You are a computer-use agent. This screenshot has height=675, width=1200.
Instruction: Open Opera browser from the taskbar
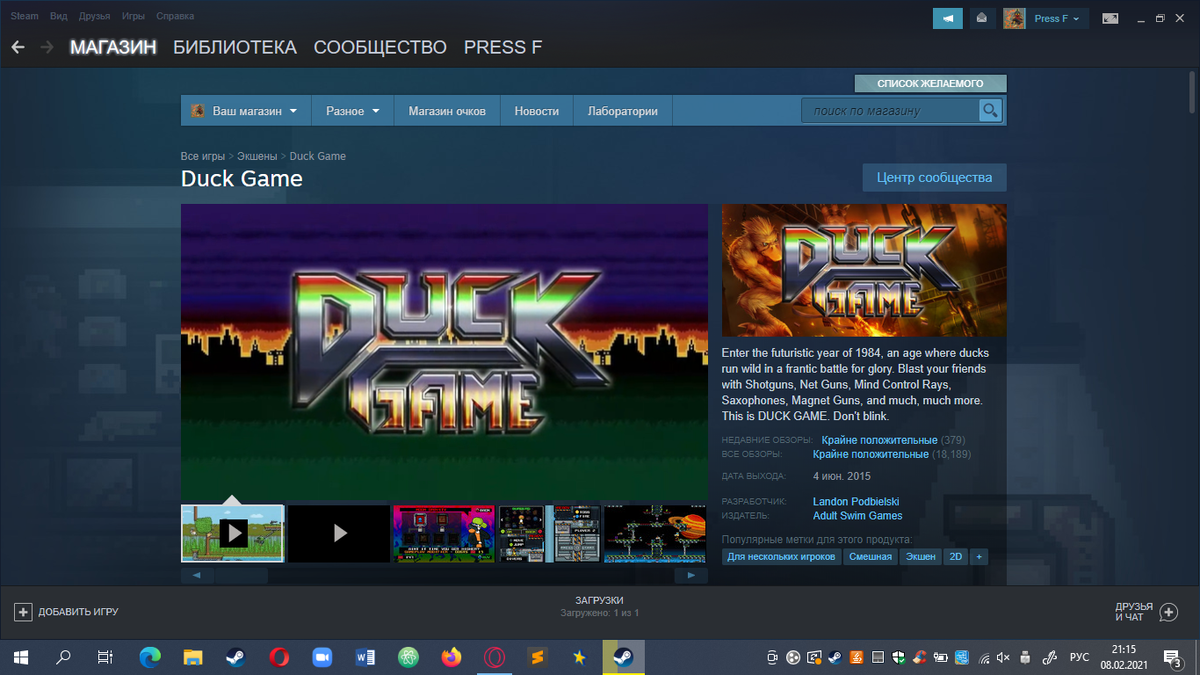(x=279, y=657)
